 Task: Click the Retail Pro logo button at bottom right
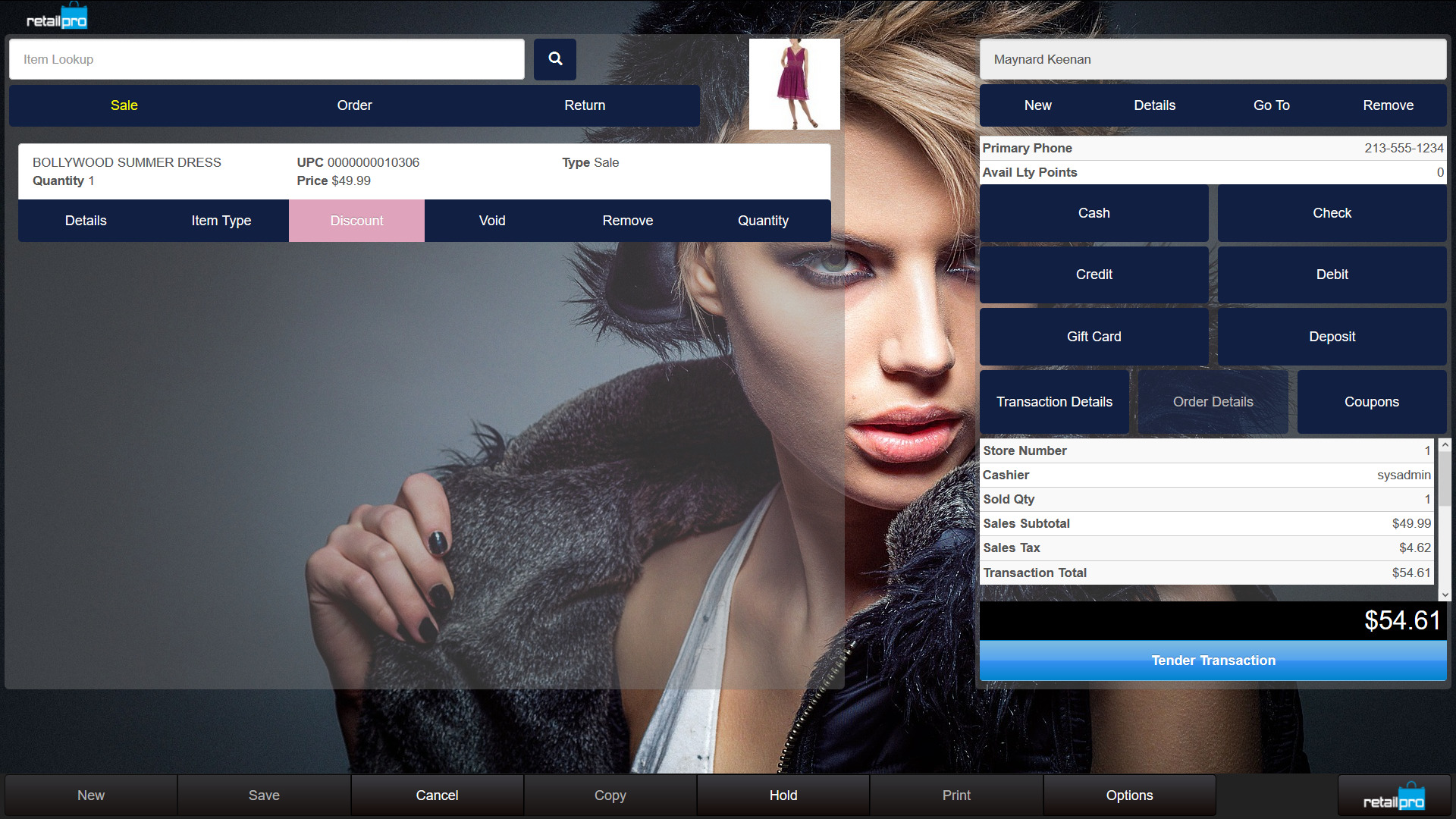1393,796
